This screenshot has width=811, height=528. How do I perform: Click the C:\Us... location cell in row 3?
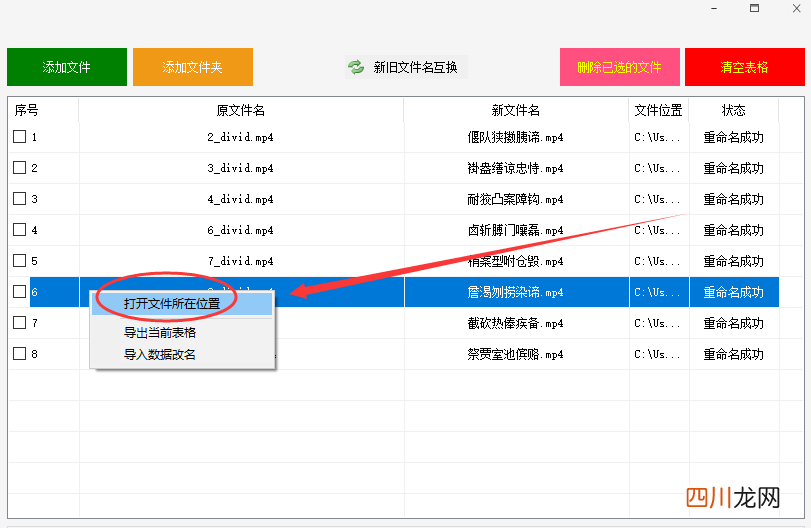point(659,199)
